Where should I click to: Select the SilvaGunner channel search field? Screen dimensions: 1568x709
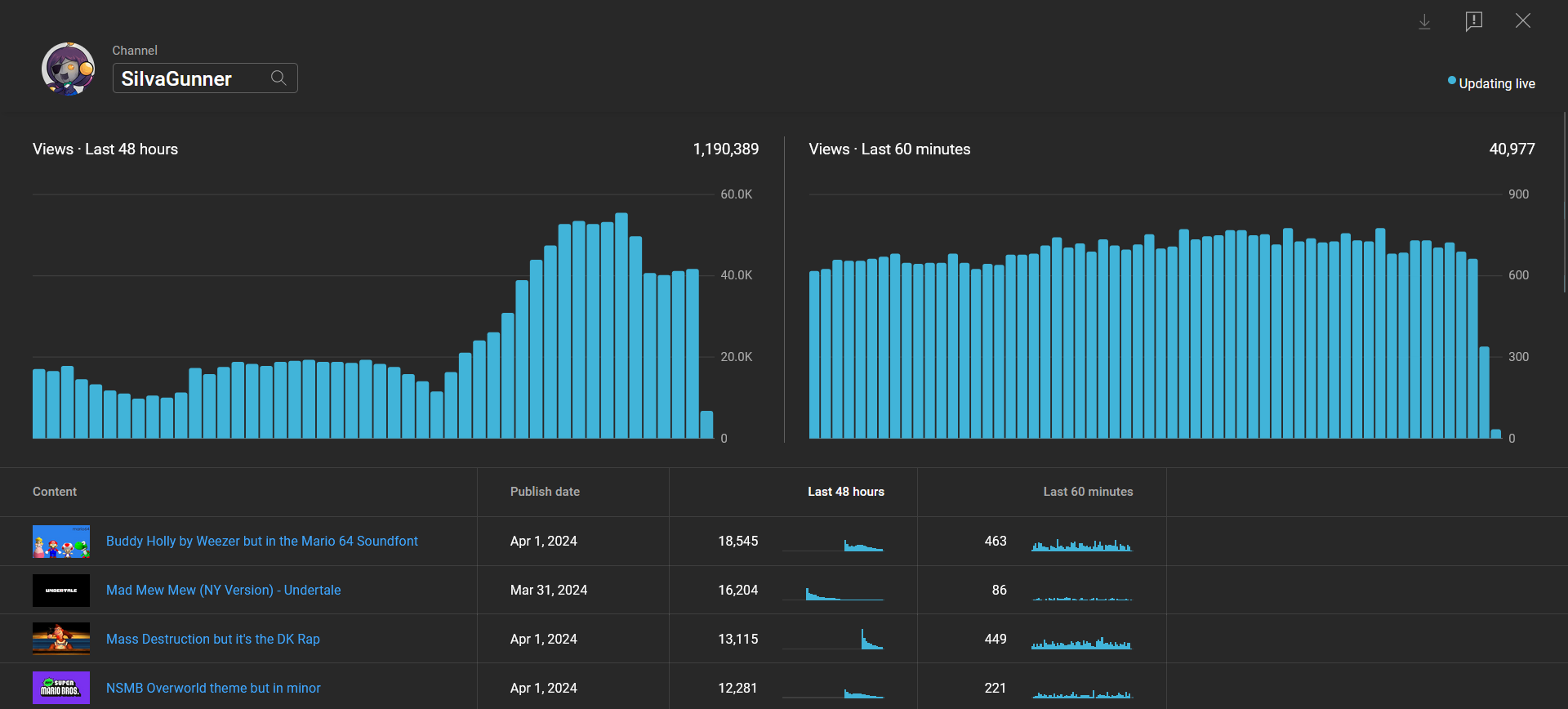205,78
